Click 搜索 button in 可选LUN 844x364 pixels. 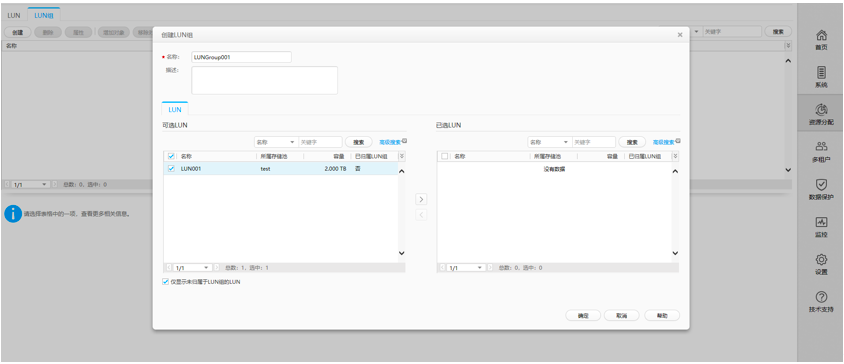pos(358,142)
